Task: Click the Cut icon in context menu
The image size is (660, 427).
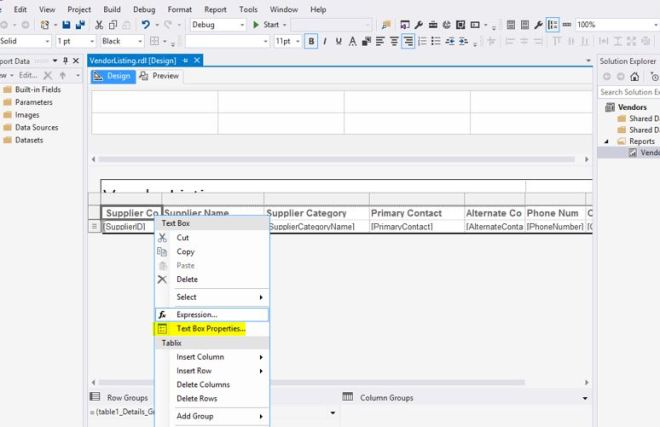Action: (162, 238)
